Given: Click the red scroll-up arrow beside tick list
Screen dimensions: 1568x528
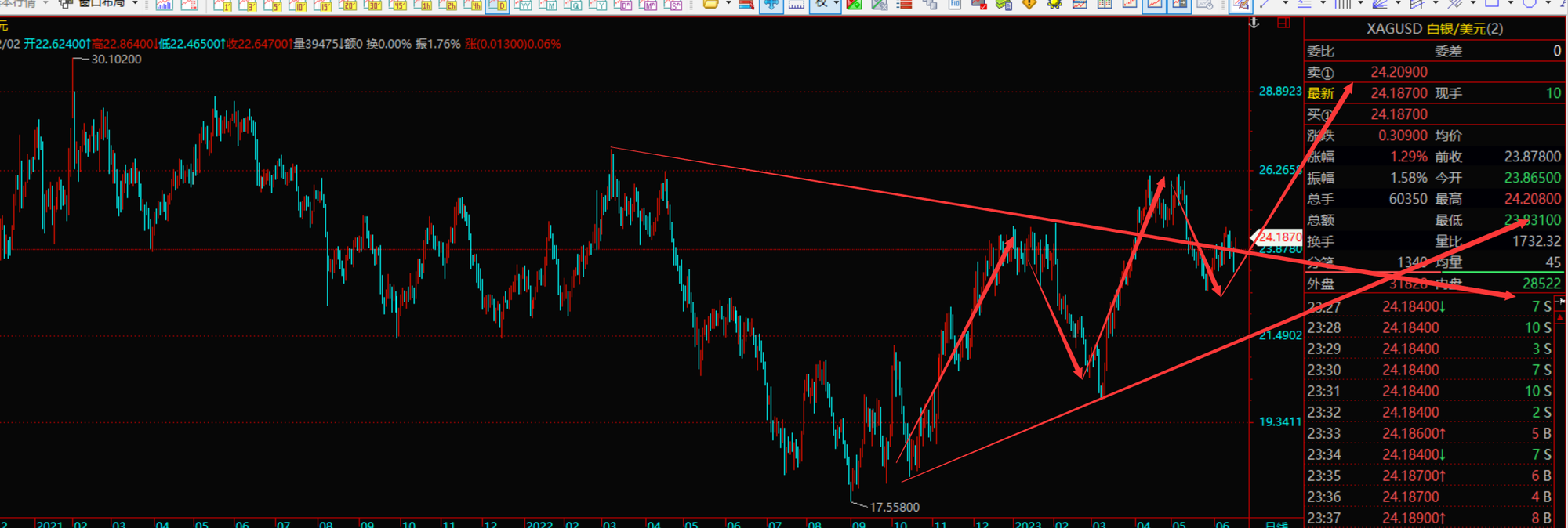Looking at the screenshot, I should coord(1560,317).
